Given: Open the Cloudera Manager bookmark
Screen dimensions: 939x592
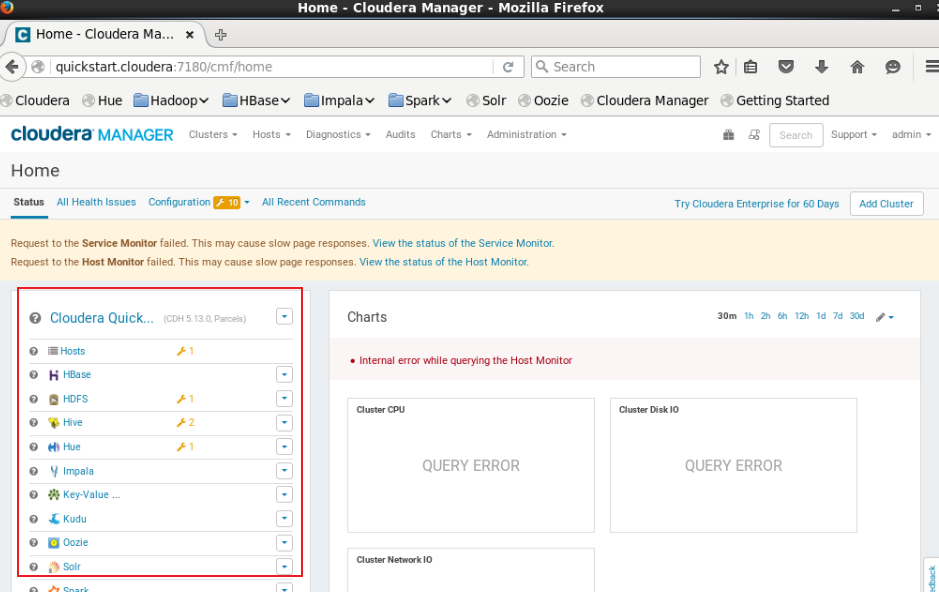Looking at the screenshot, I should click(x=645, y=101).
